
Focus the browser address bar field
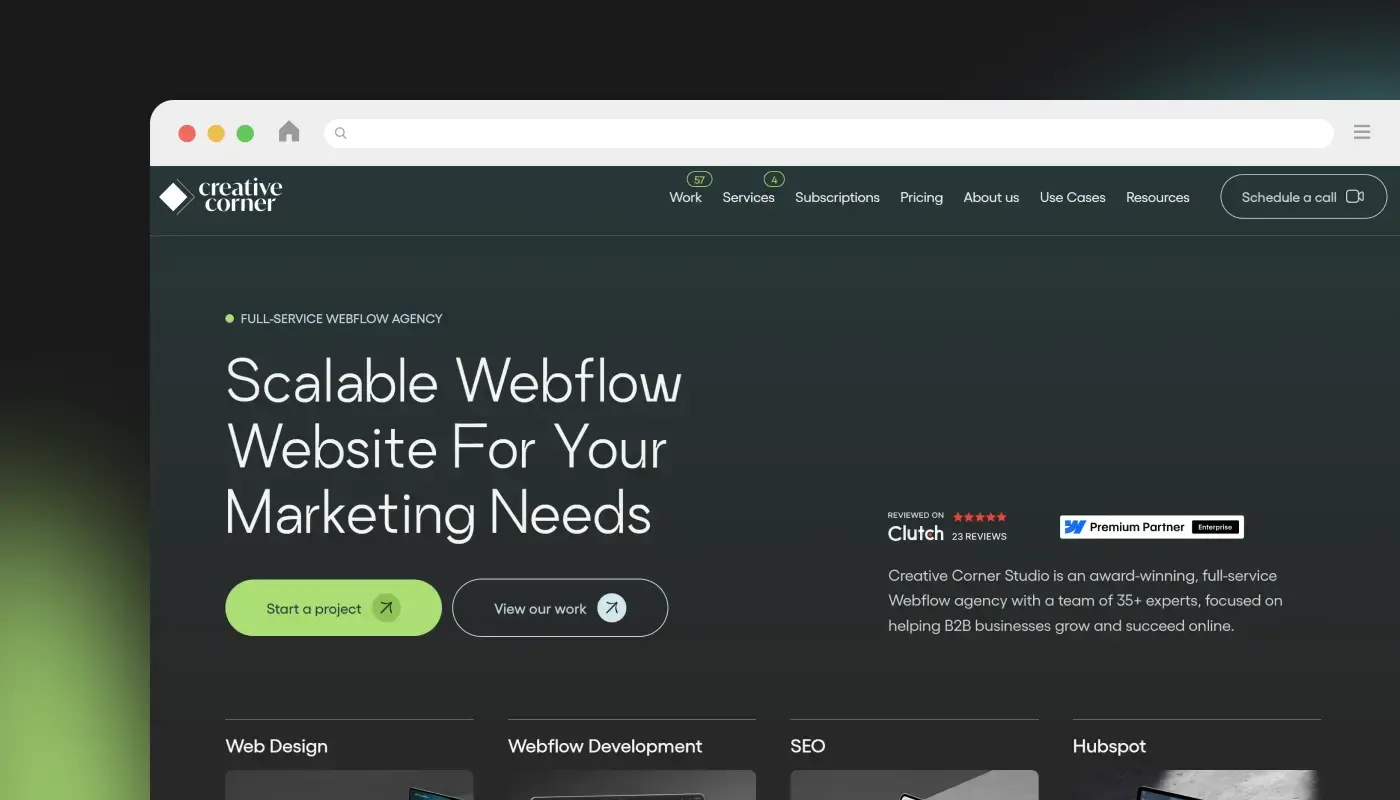tap(829, 133)
